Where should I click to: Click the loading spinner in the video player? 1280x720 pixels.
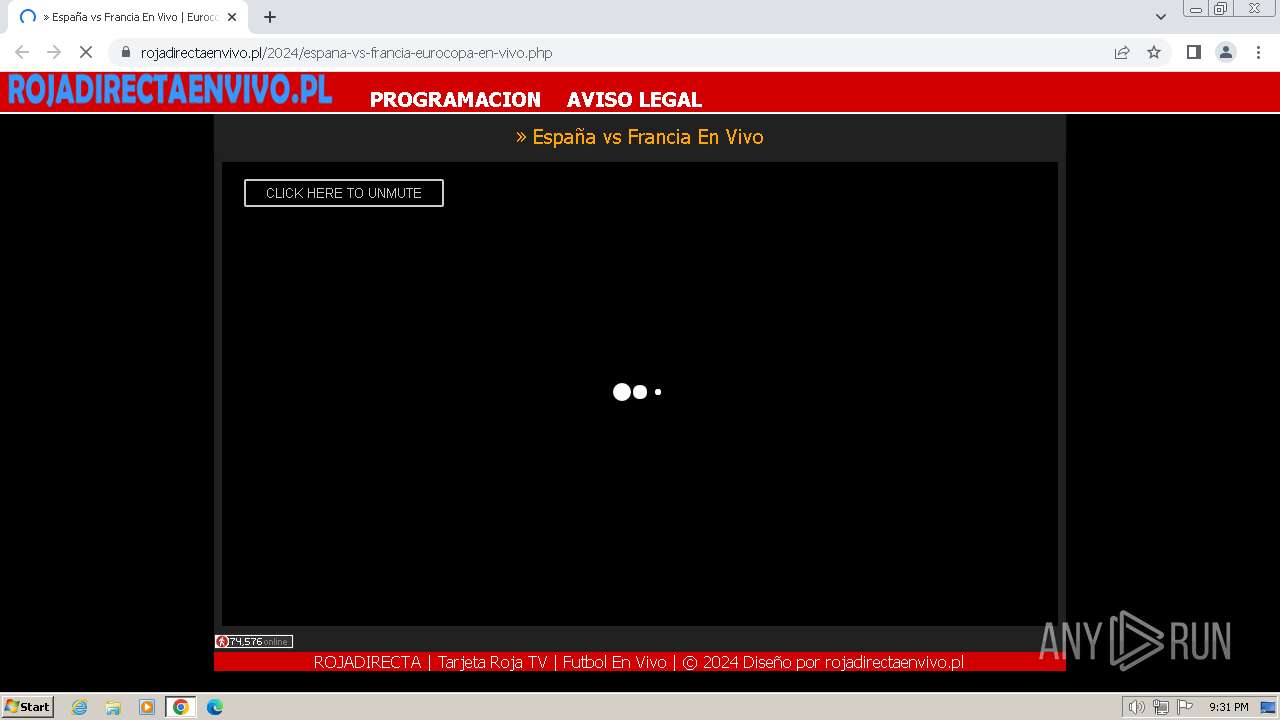(637, 392)
